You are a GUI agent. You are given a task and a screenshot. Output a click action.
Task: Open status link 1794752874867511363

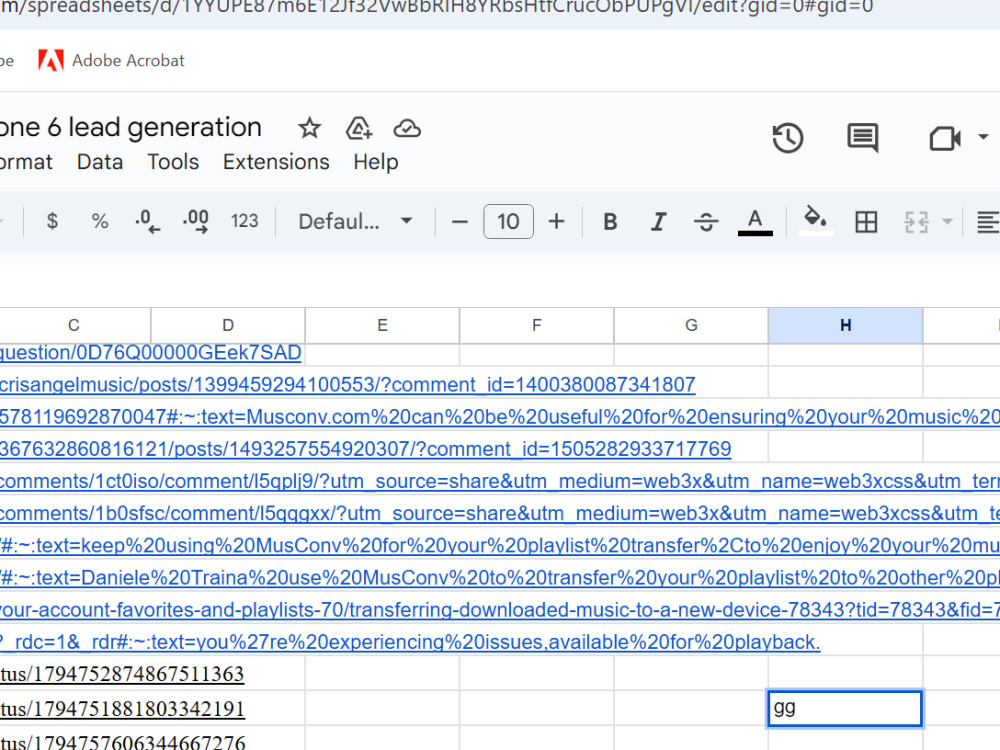tap(122, 674)
